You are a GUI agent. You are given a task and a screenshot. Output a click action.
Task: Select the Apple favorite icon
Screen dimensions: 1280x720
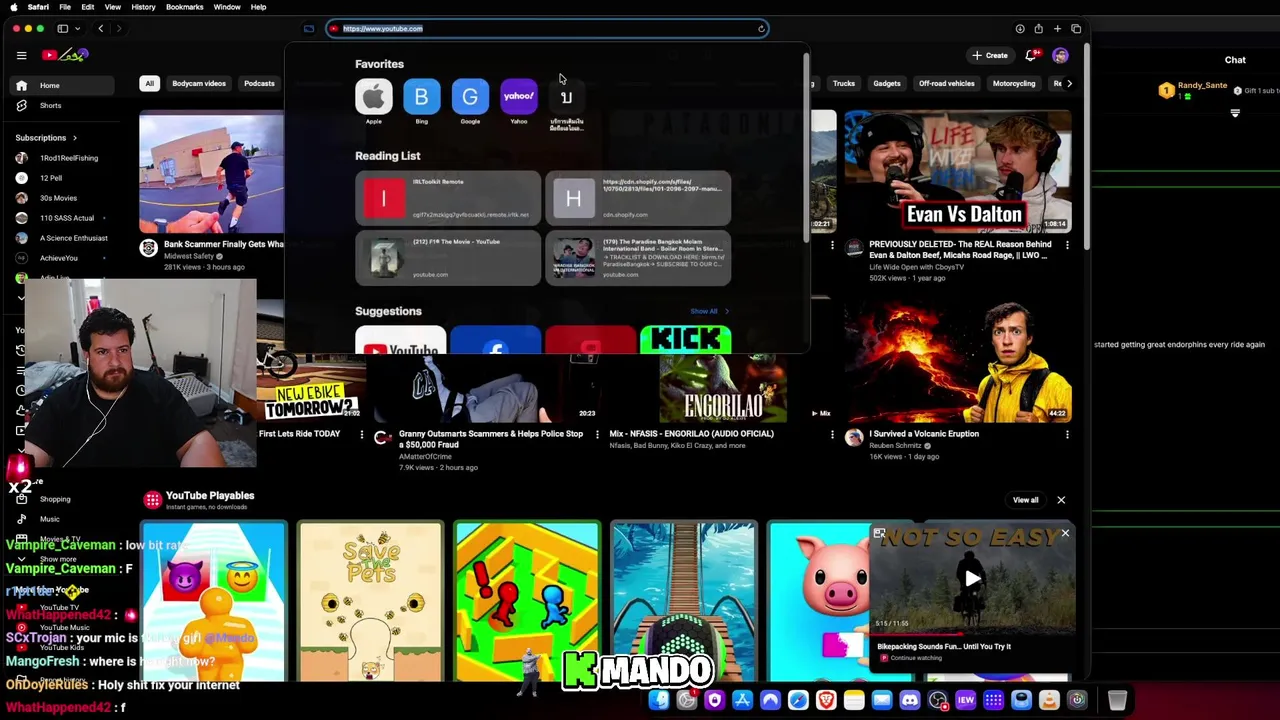[373, 97]
